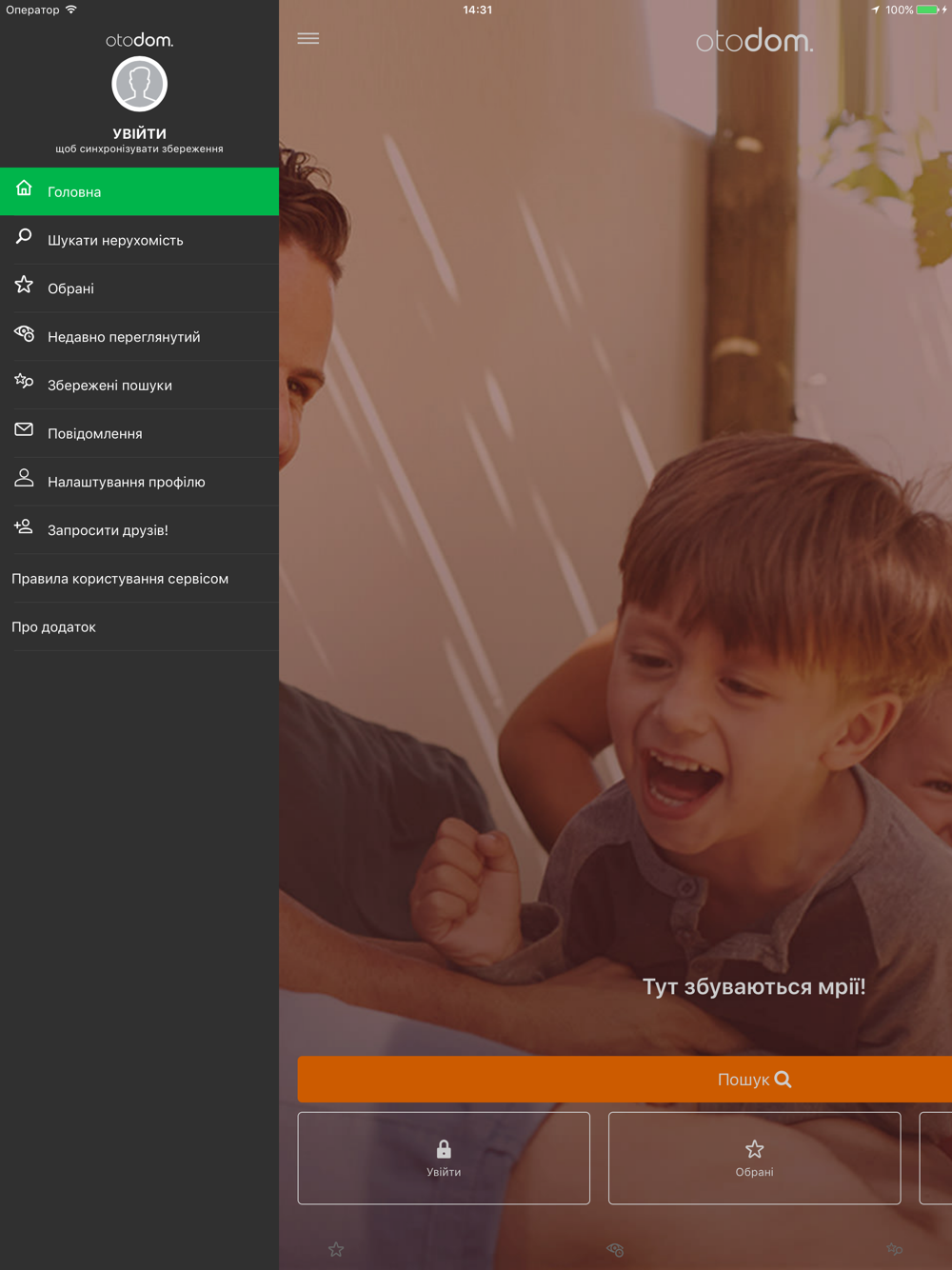952x1270 pixels.
Task: Open Правила користування сервісом
Action: pyautogui.click(x=139, y=579)
